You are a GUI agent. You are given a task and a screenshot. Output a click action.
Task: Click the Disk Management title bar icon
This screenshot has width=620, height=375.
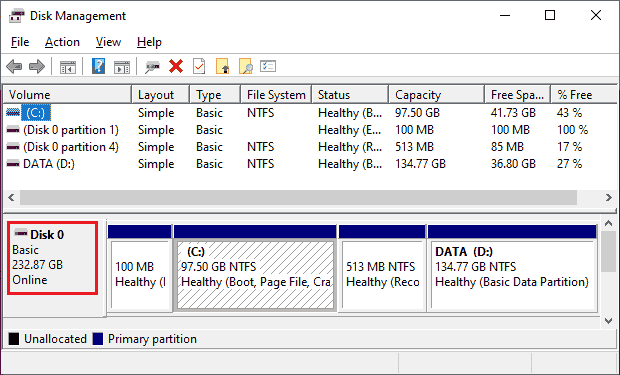pyautogui.click(x=17, y=16)
